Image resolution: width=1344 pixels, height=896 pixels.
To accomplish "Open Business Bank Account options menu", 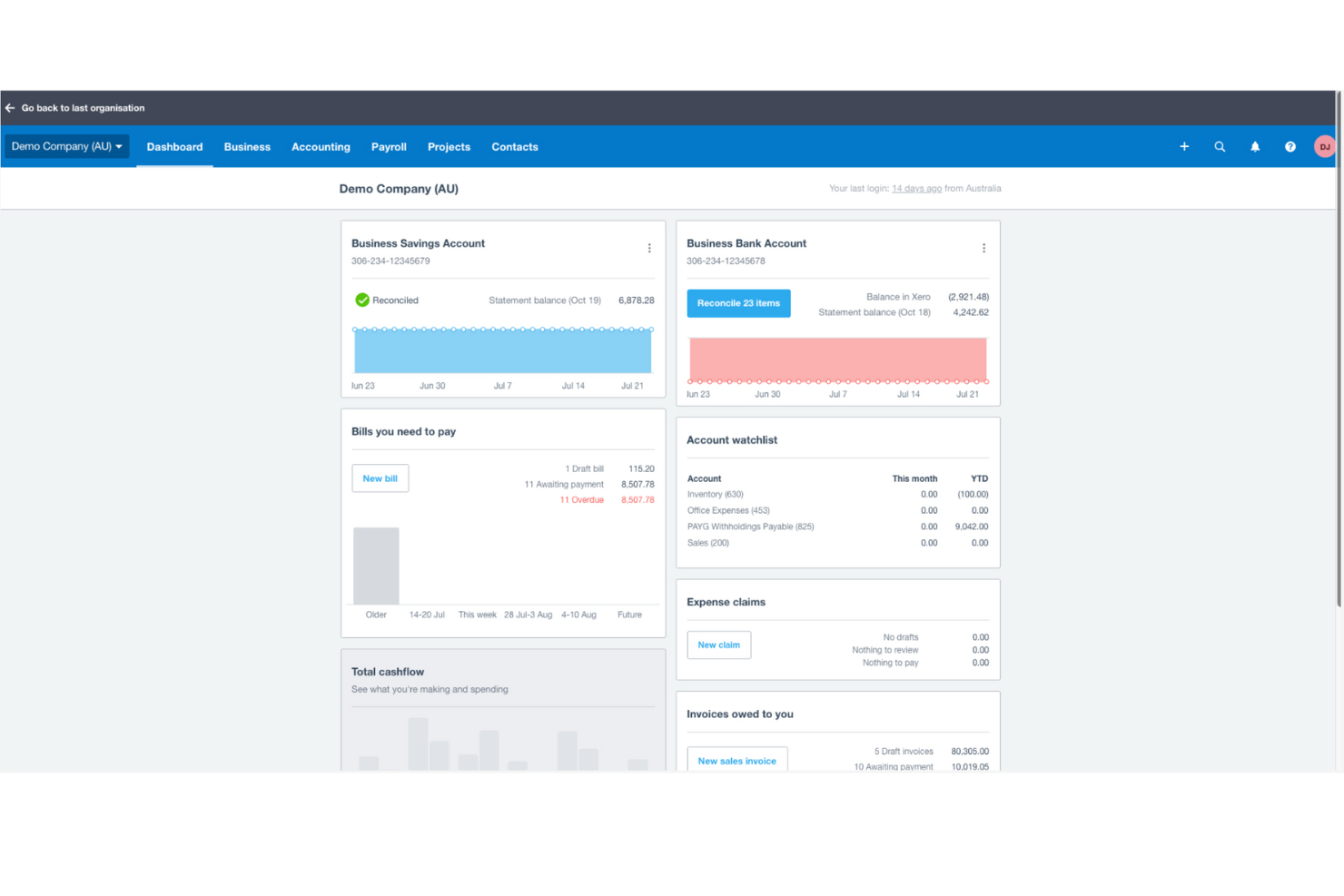I will coord(983,248).
